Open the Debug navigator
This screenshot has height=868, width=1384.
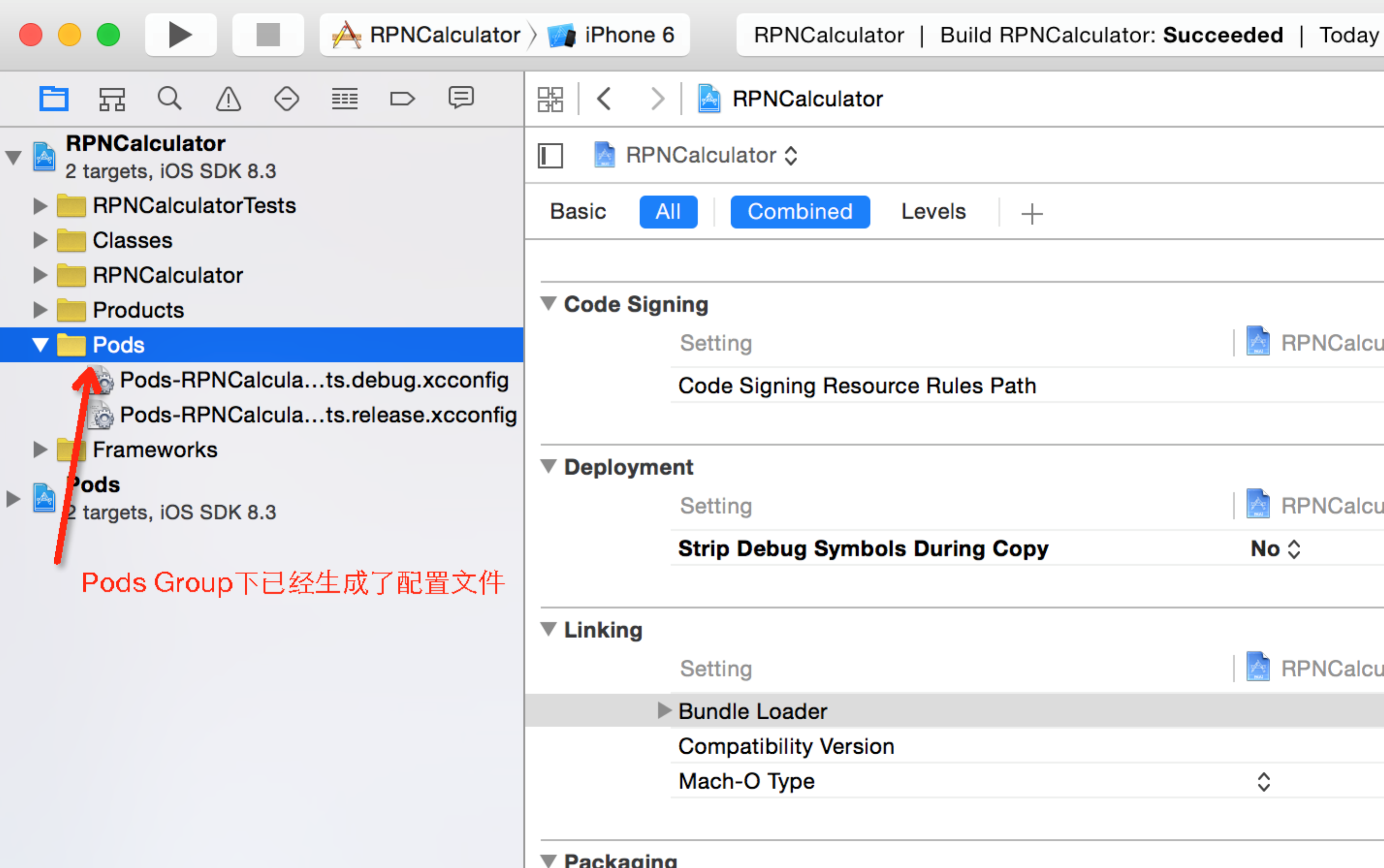pyautogui.click(x=345, y=99)
